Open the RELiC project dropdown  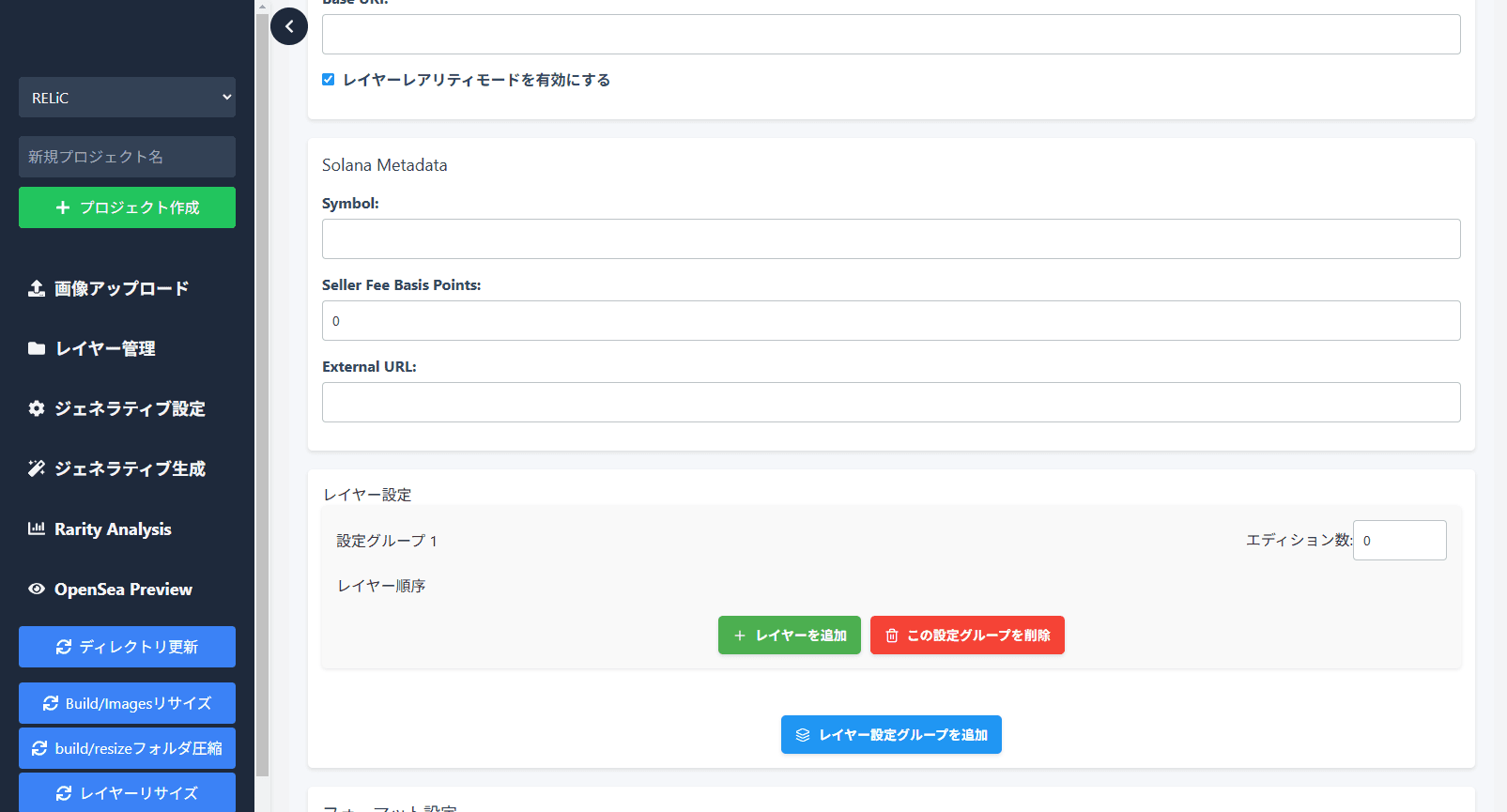pos(127,98)
